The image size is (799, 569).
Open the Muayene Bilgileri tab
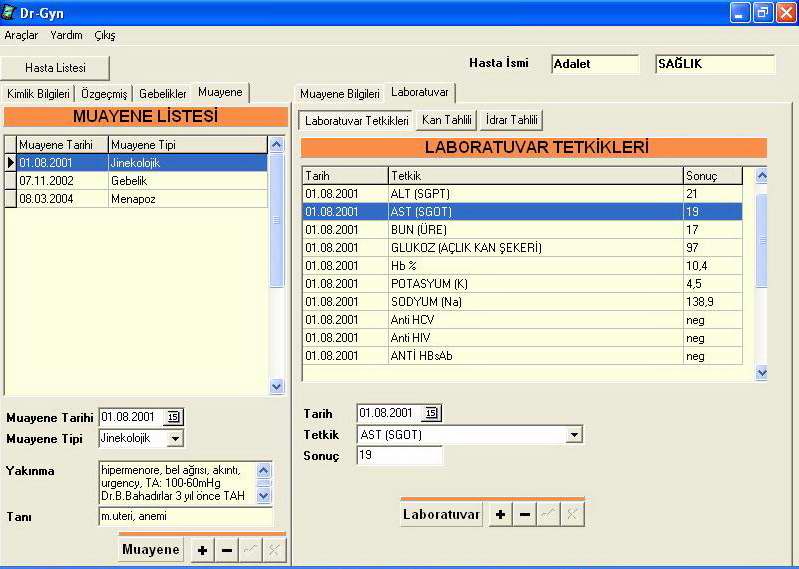pyautogui.click(x=340, y=93)
